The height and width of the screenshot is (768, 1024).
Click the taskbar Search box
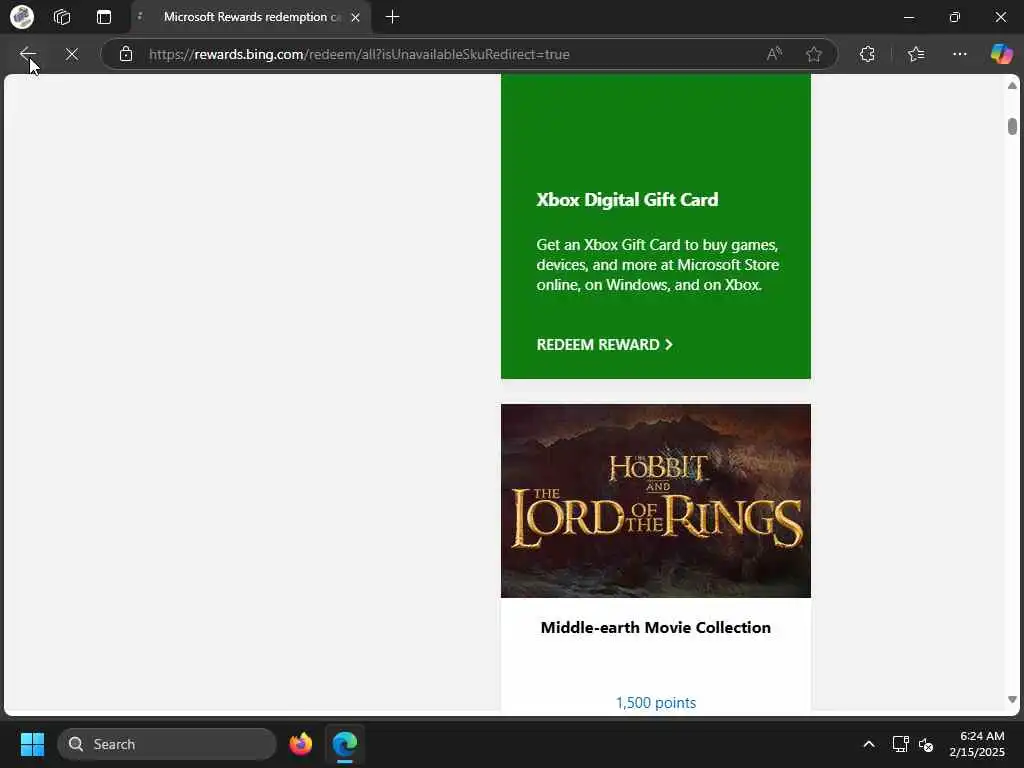[167, 744]
